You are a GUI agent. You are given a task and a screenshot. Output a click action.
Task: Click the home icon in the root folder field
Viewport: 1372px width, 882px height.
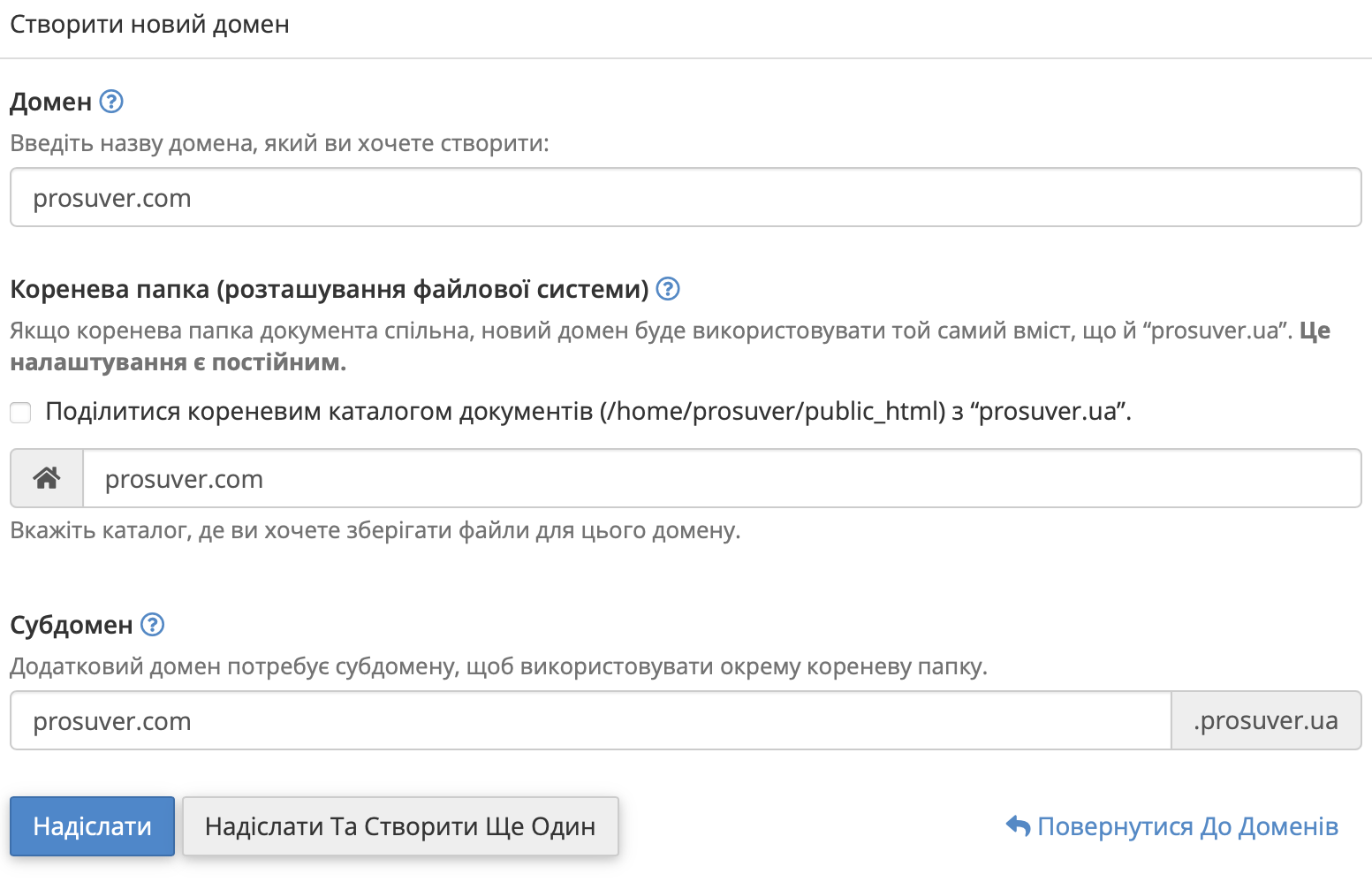(46, 478)
